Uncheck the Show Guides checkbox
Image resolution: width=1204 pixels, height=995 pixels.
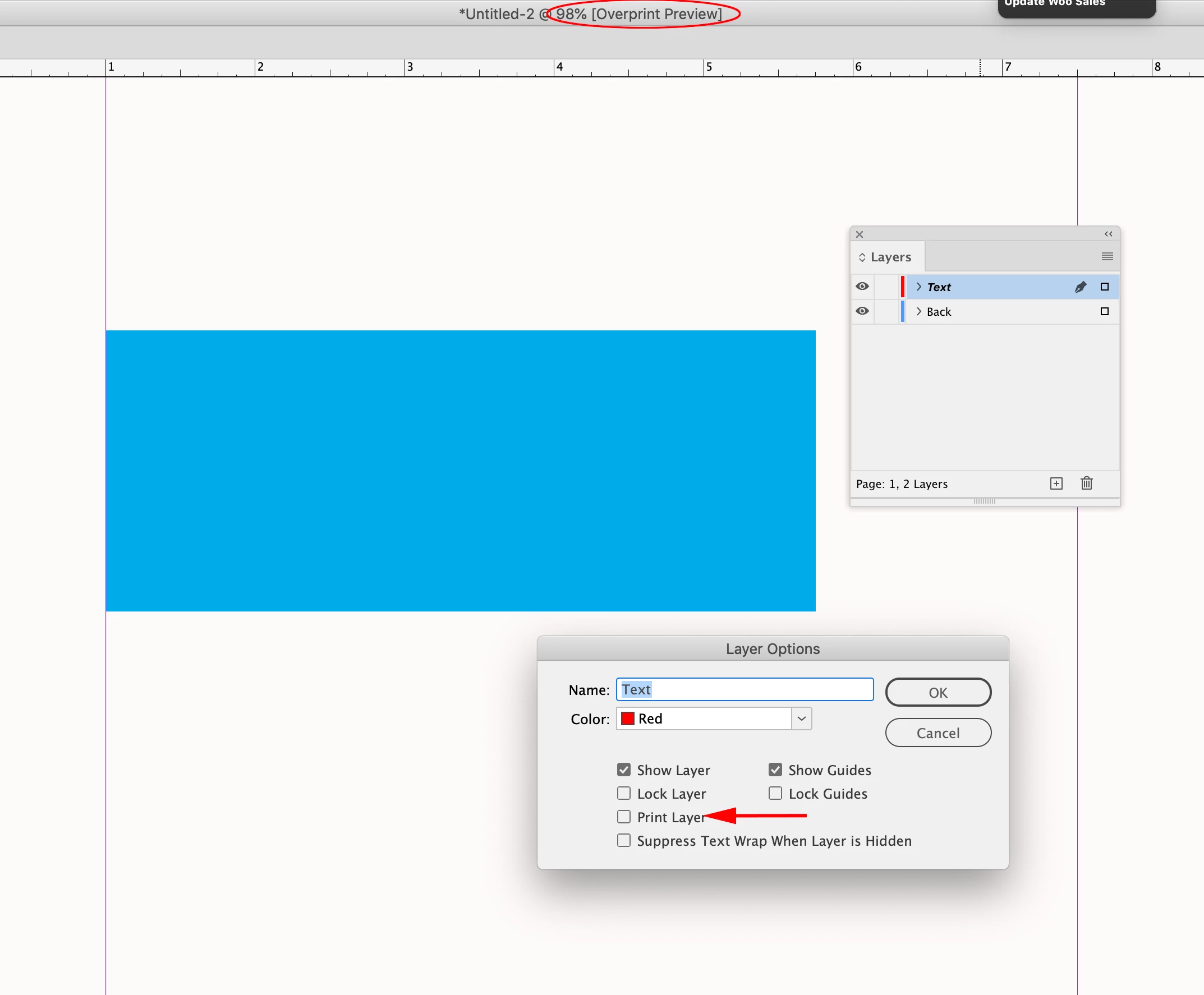coord(775,770)
